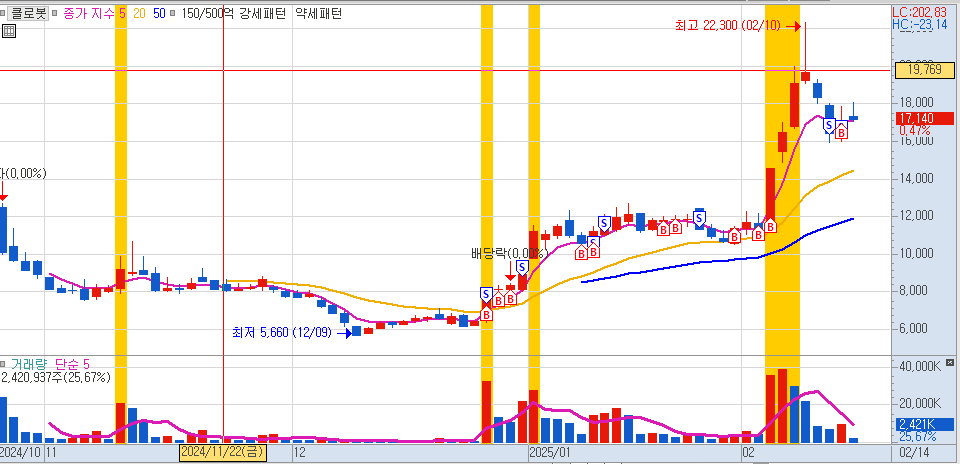
Task: Click the 02/14 date axis label
Action: [913, 453]
